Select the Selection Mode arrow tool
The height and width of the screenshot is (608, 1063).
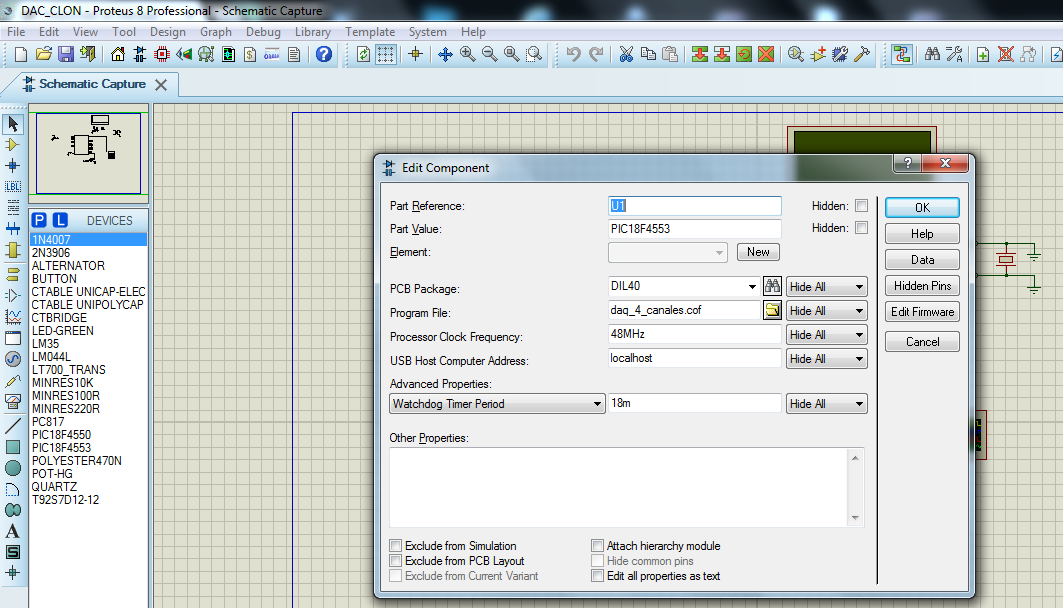[x=13, y=124]
